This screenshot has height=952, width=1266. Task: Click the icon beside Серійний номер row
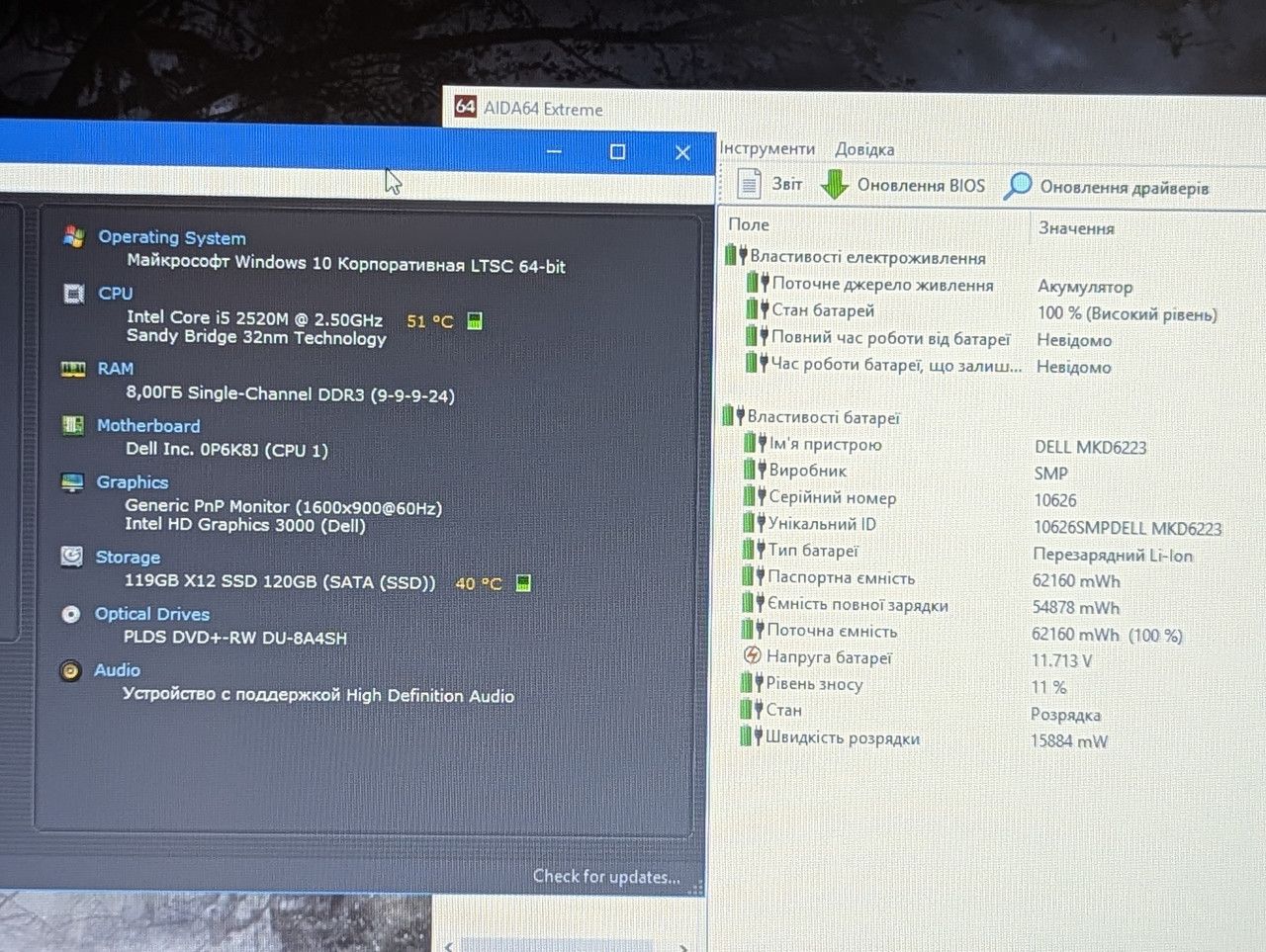[x=755, y=496]
